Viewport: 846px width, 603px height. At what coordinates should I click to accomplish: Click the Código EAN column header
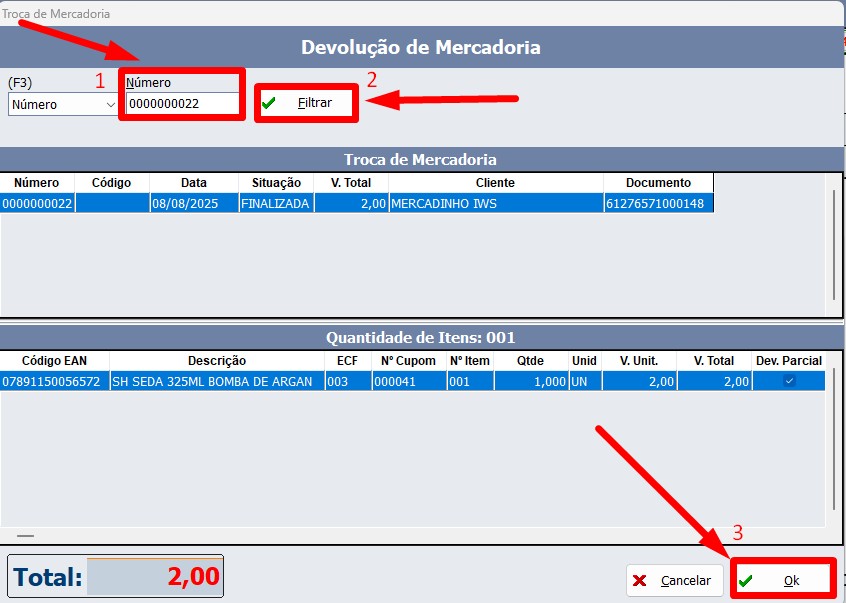(54, 360)
